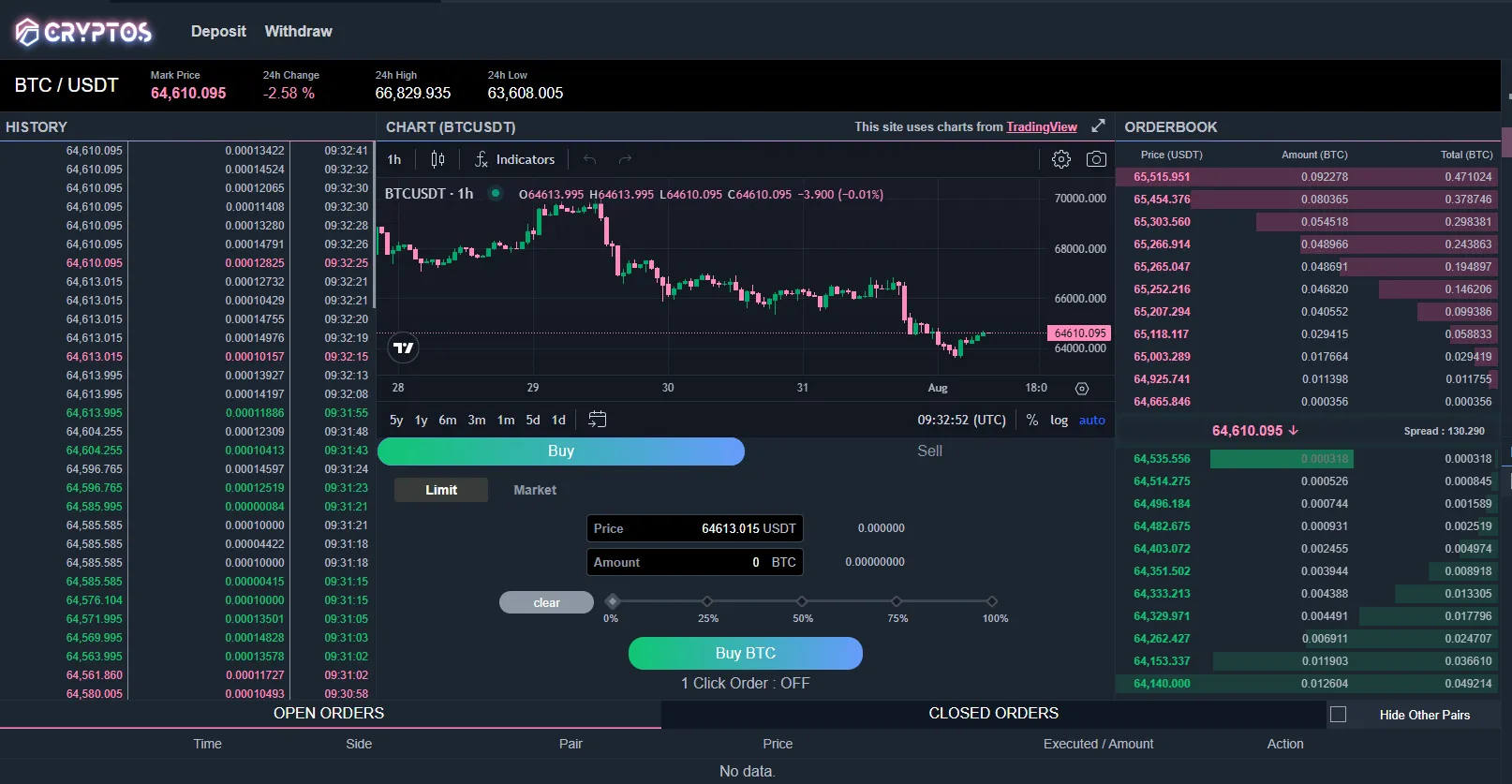Image resolution: width=1512 pixels, height=784 pixels.
Task: Check Hide Other Pairs box
Action: [1338, 715]
